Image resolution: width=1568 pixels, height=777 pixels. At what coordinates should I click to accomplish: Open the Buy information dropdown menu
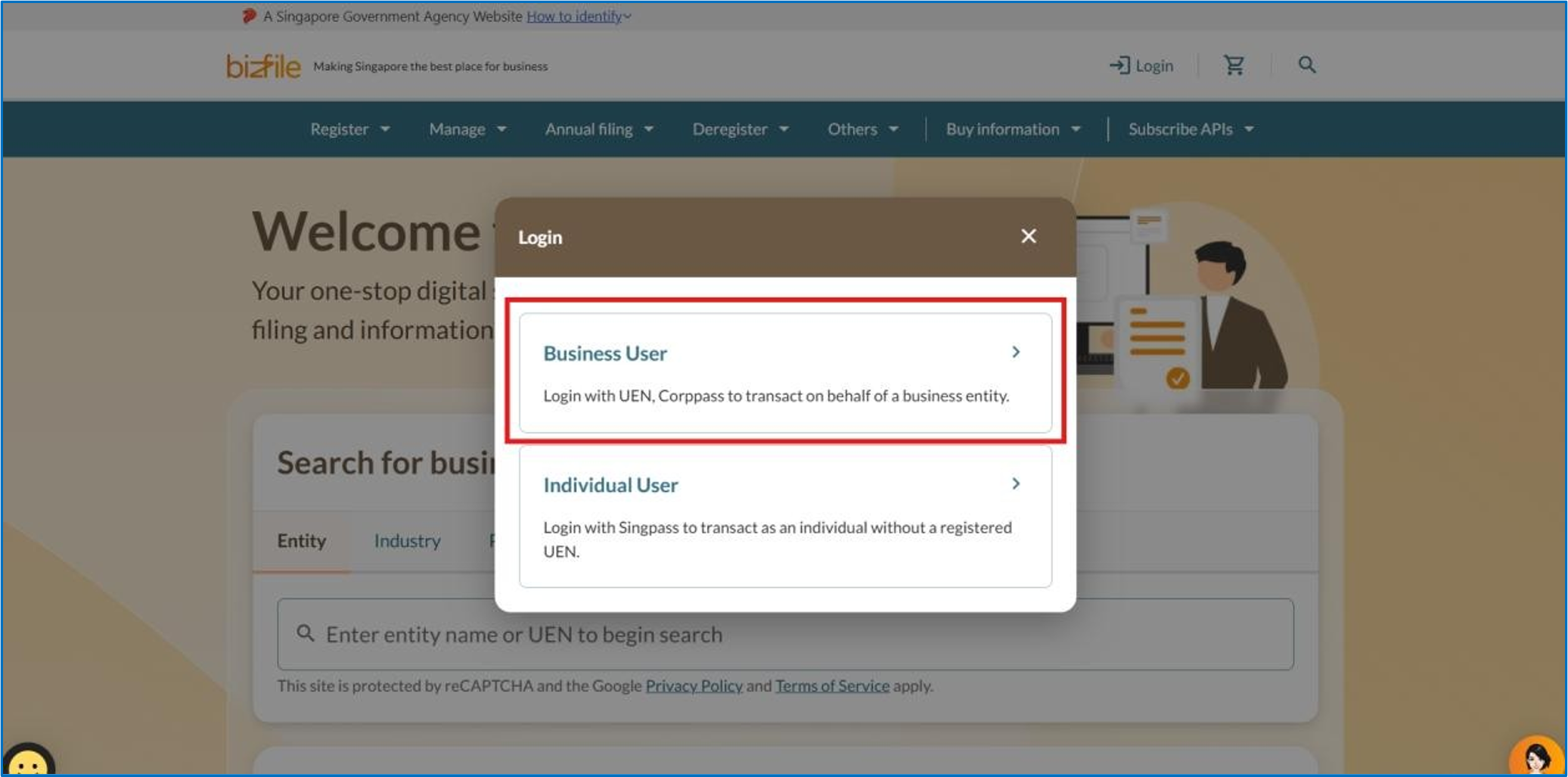click(x=1014, y=129)
